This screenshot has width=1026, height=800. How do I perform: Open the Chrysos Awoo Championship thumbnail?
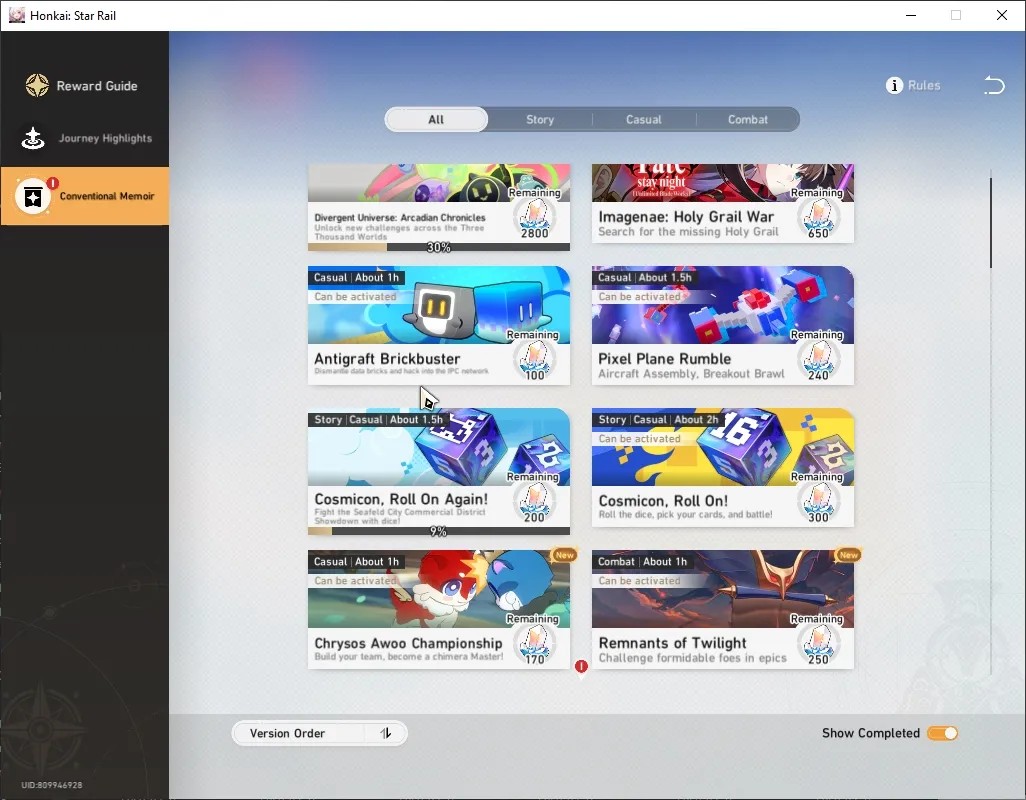(438, 589)
